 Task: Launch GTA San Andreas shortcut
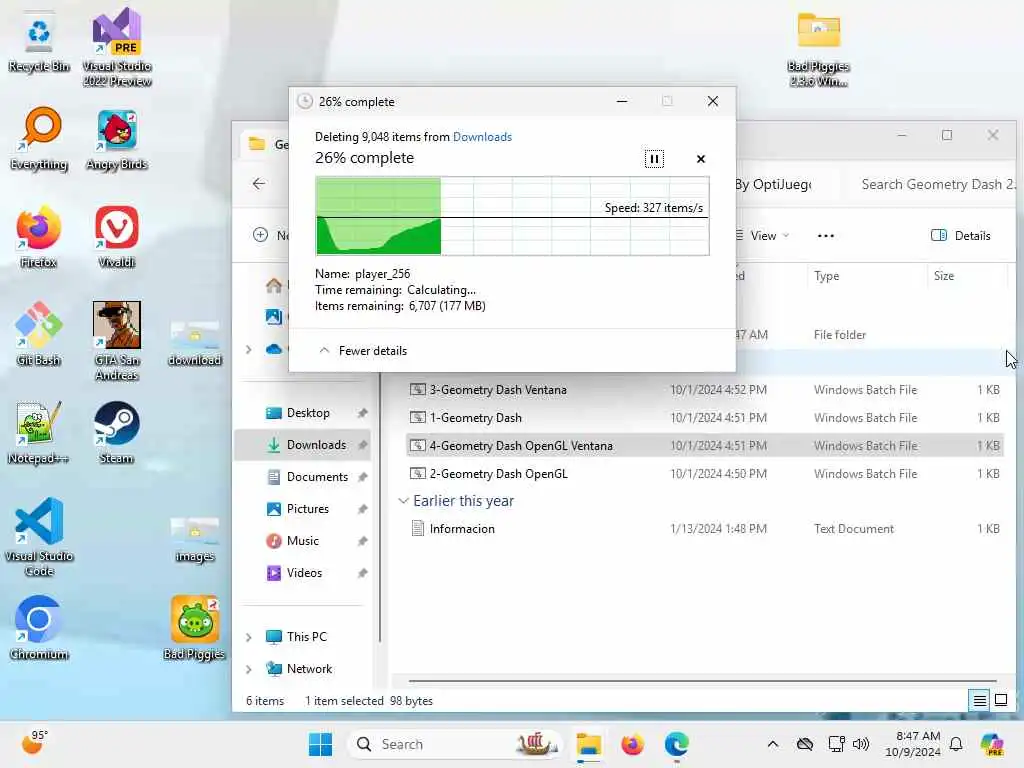click(x=117, y=342)
